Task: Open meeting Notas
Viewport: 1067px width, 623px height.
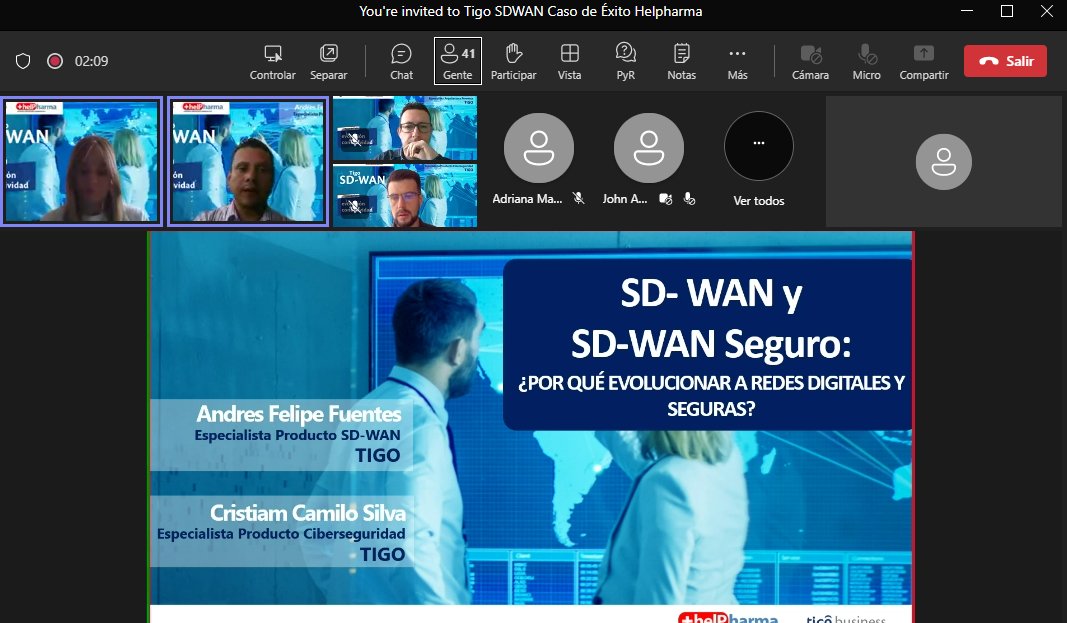Action: [x=681, y=62]
